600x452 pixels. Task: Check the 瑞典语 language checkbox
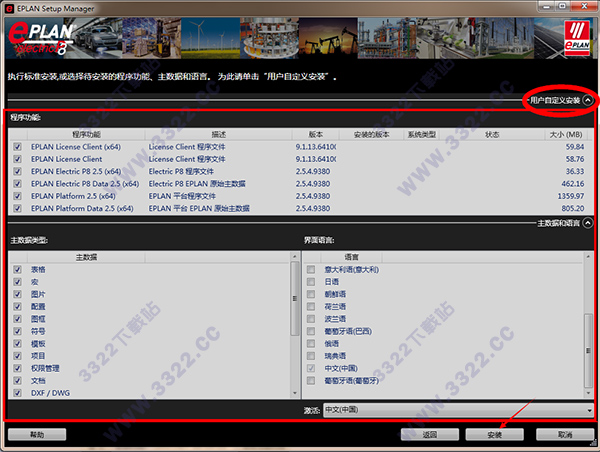tap(311, 356)
